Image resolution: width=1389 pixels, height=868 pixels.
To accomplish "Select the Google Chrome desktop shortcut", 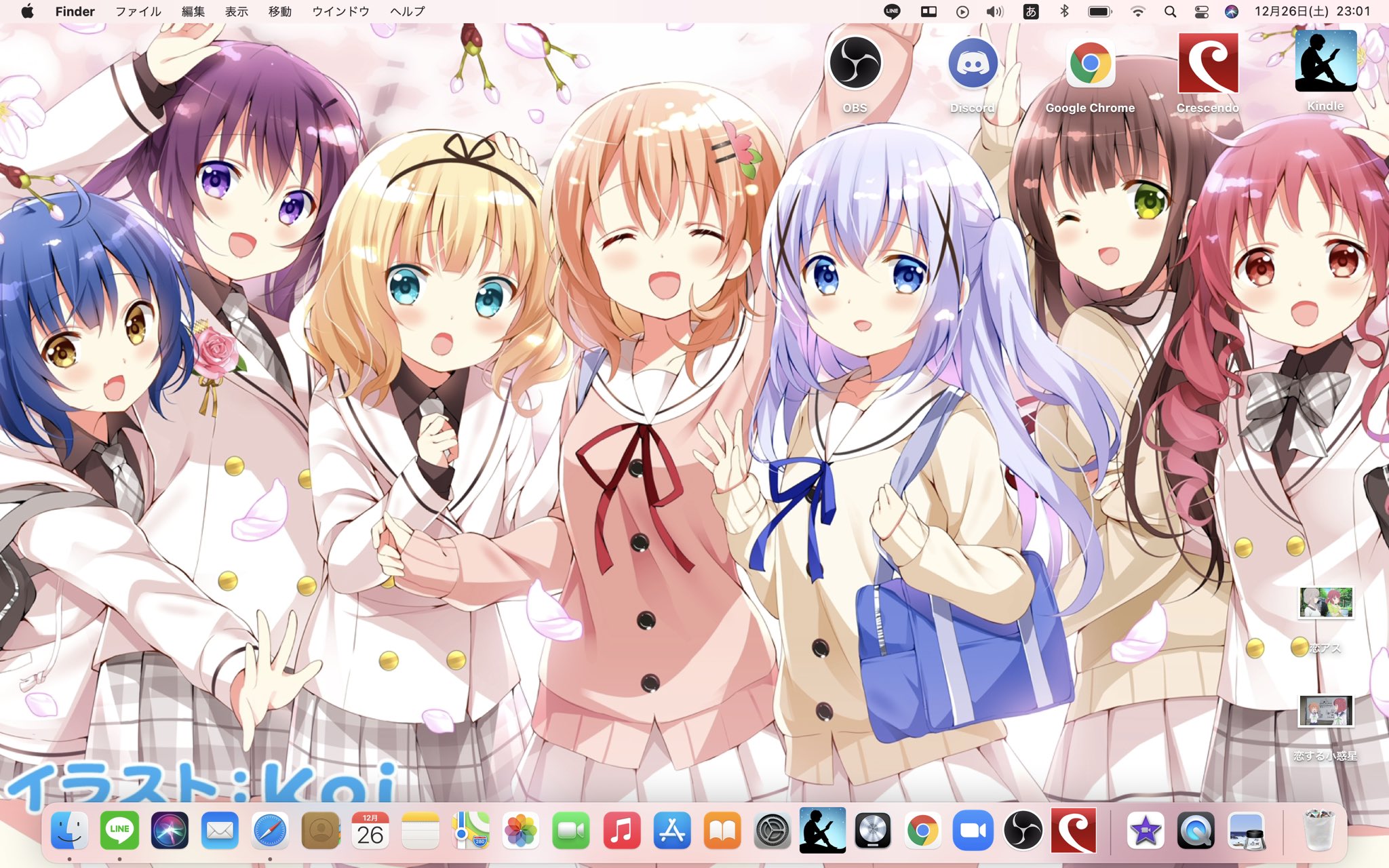I will (x=1090, y=63).
